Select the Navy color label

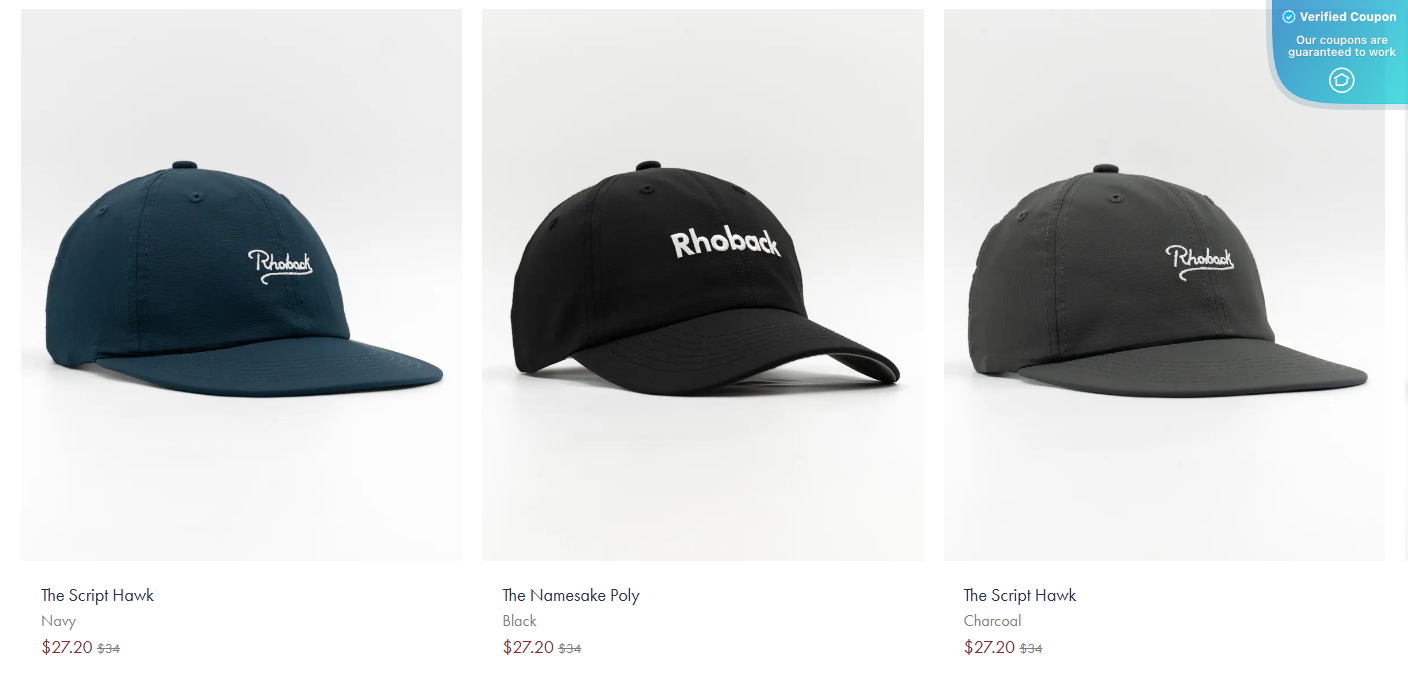tap(59, 621)
